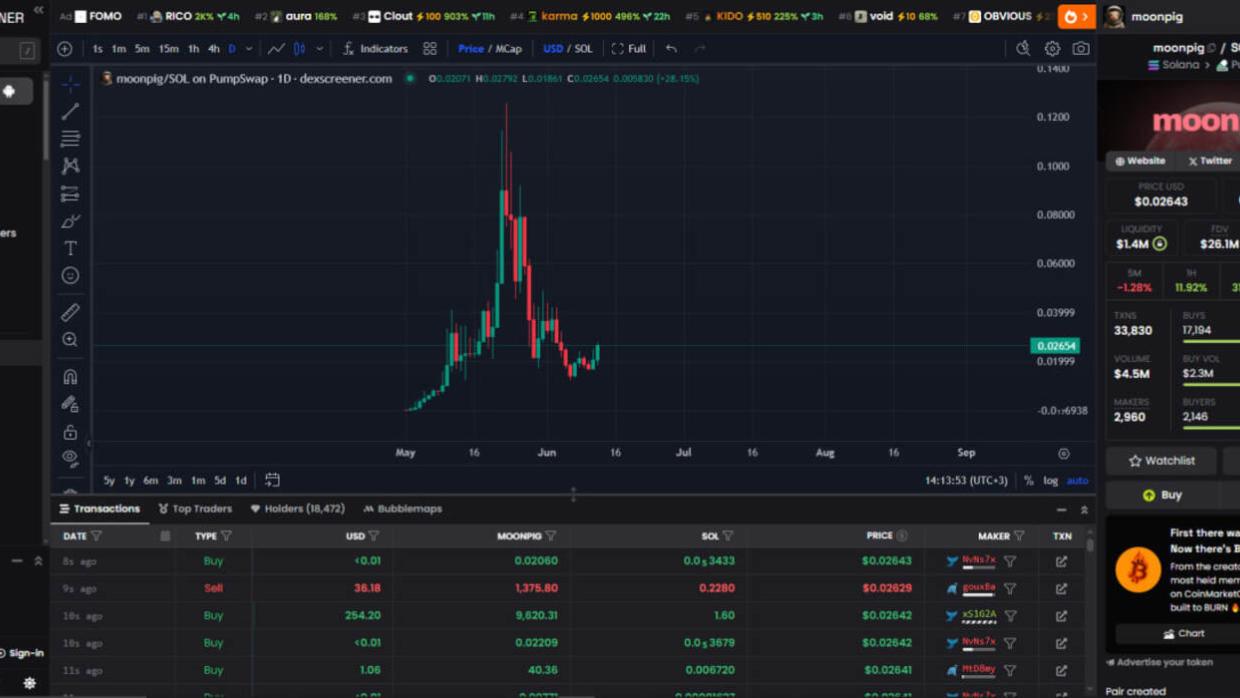Open the Fibonacci retracement tool
This screenshot has height=698, width=1240.
70,139
